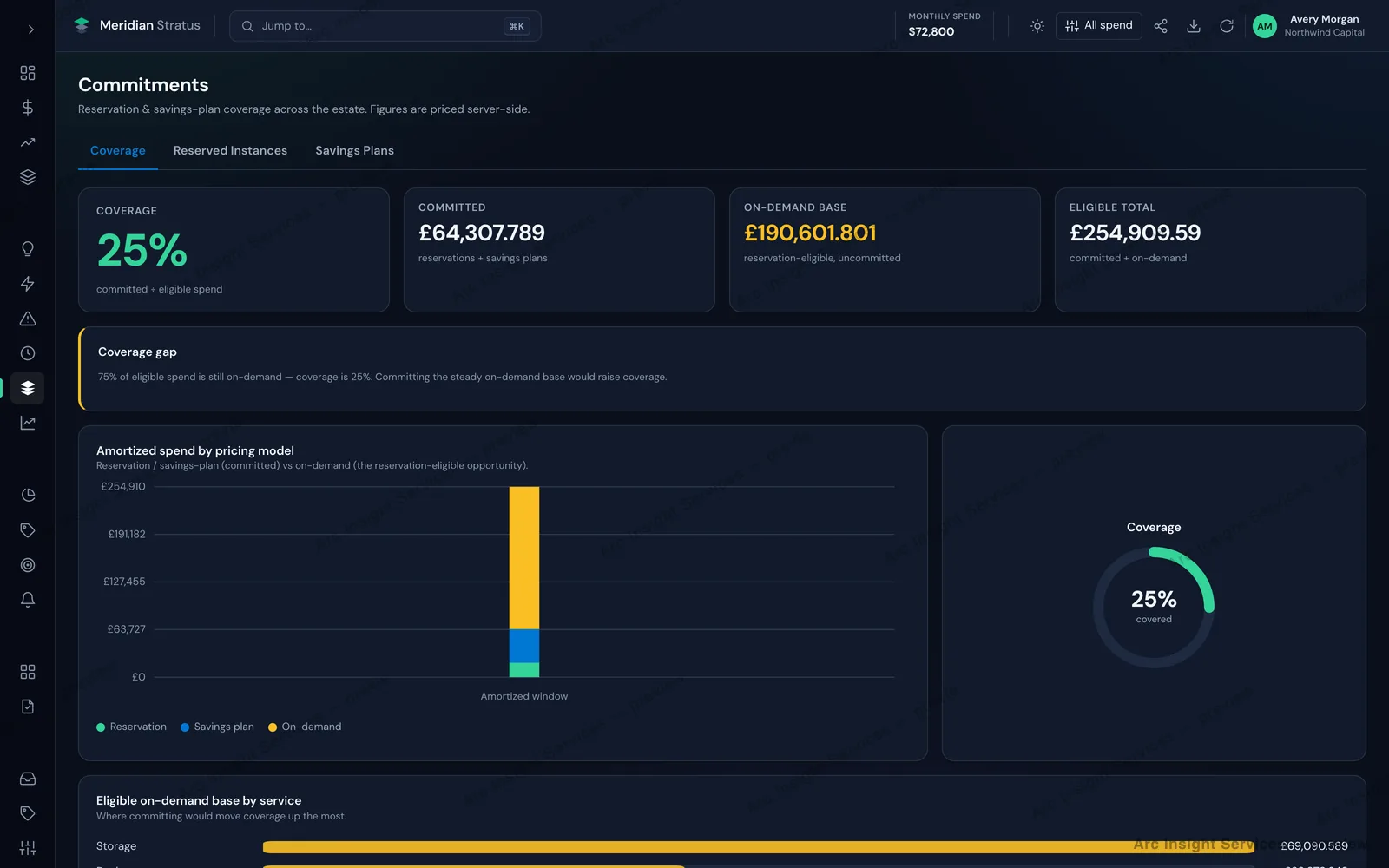
Task: Open the line chart forecast icon in sidebar
Action: (28, 423)
